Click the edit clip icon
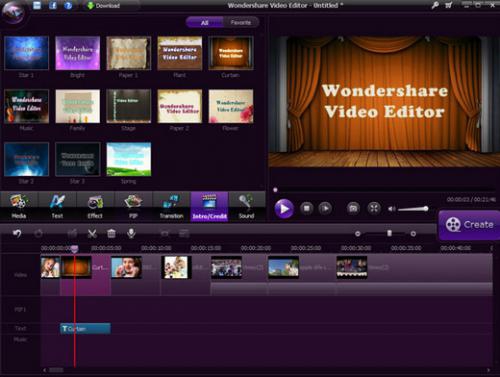 (72, 233)
